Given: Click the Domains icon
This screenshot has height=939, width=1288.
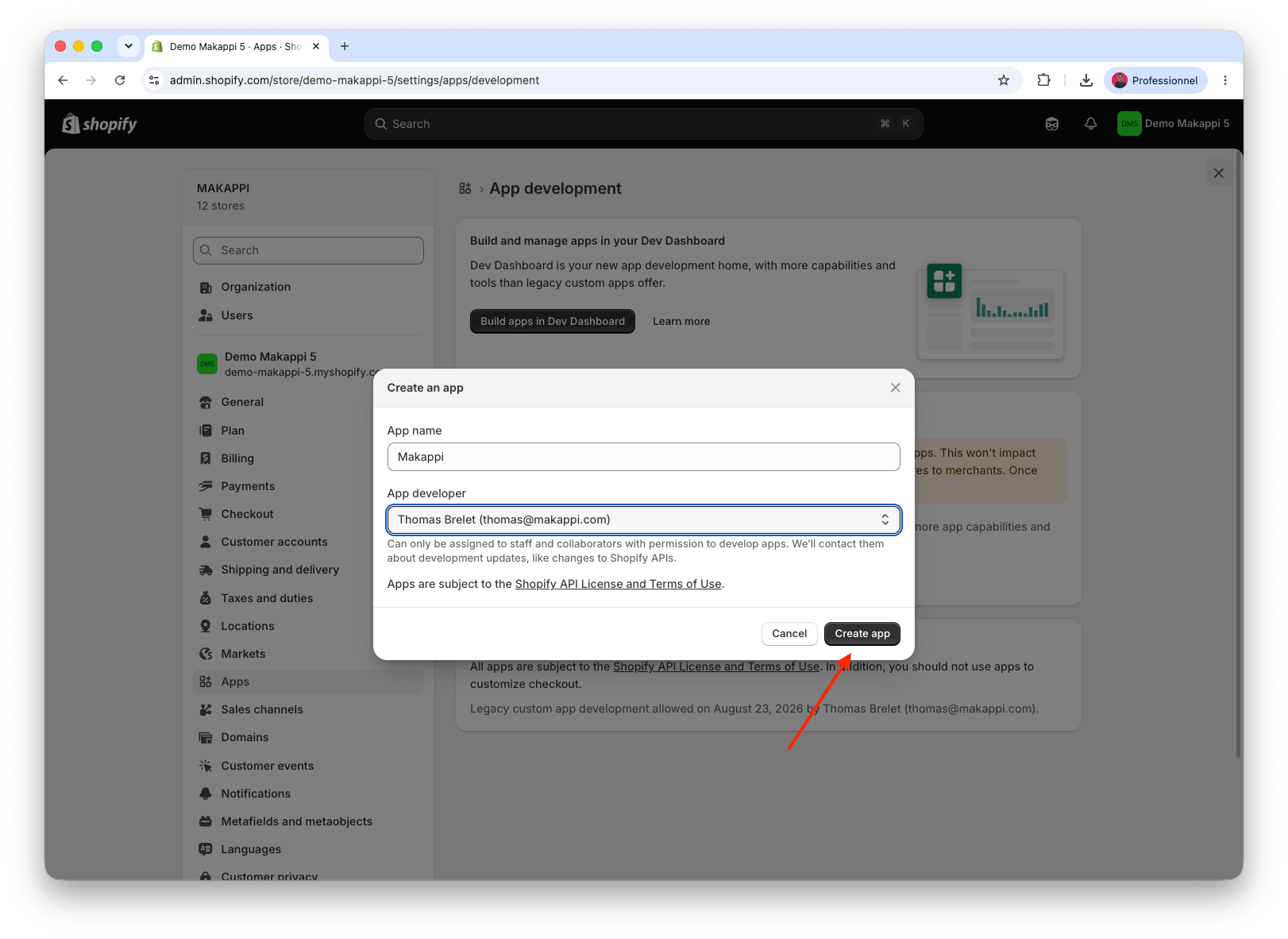Looking at the screenshot, I should click(206, 737).
